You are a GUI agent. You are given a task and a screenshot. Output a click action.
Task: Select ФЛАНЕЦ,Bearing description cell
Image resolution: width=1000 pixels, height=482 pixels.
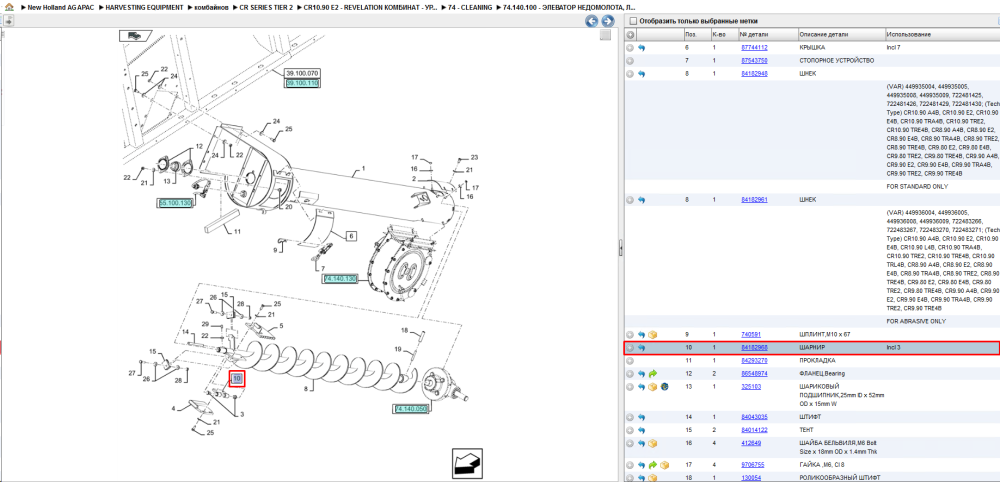click(824, 374)
